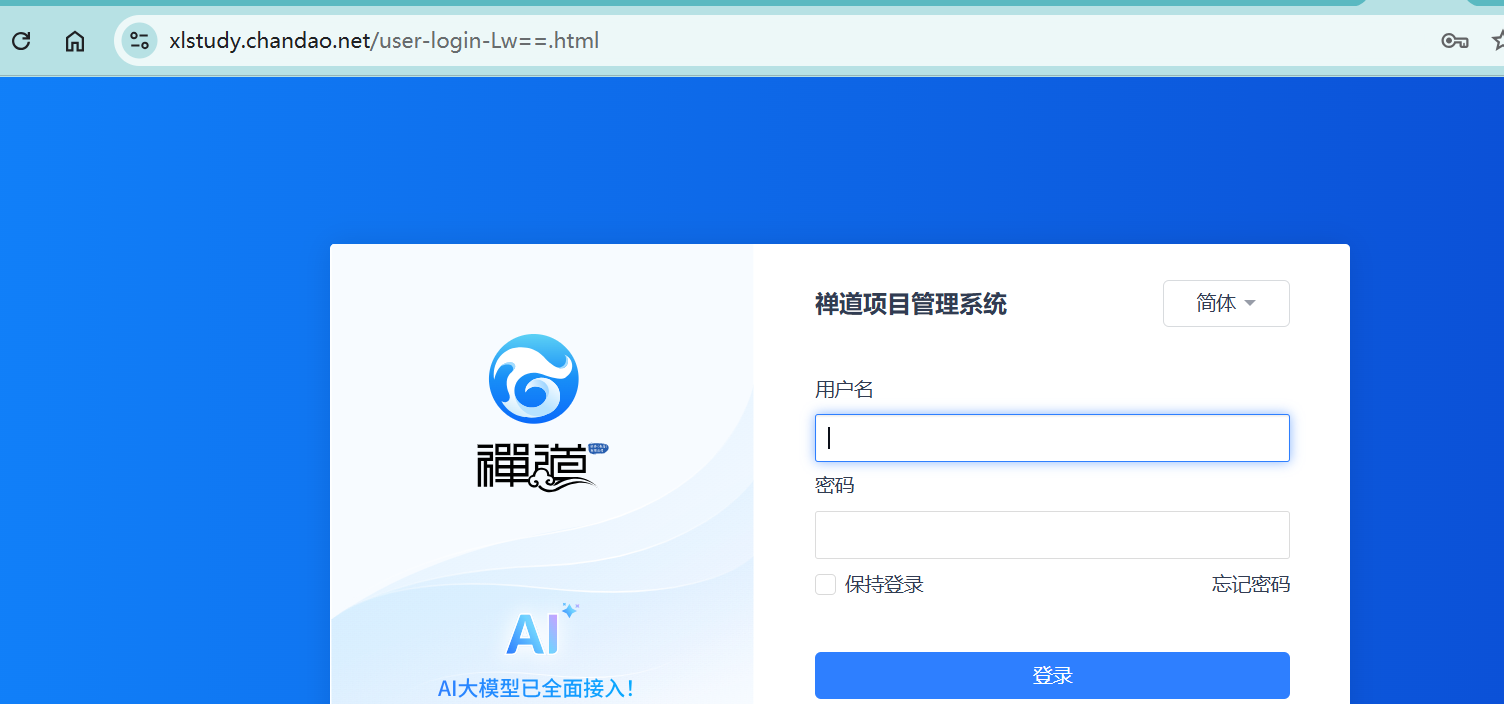Focus the 用户名 input field

pyautogui.click(x=1052, y=438)
